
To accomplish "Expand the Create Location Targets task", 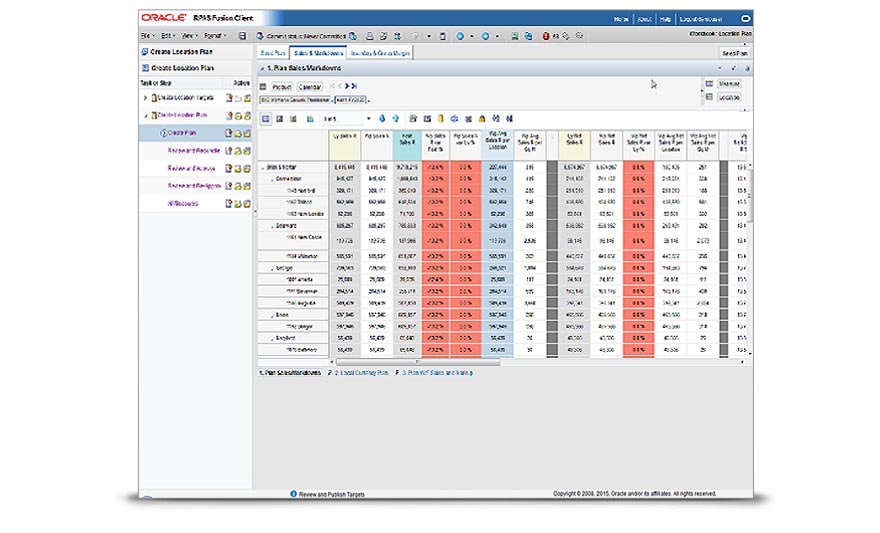I will pos(146,98).
